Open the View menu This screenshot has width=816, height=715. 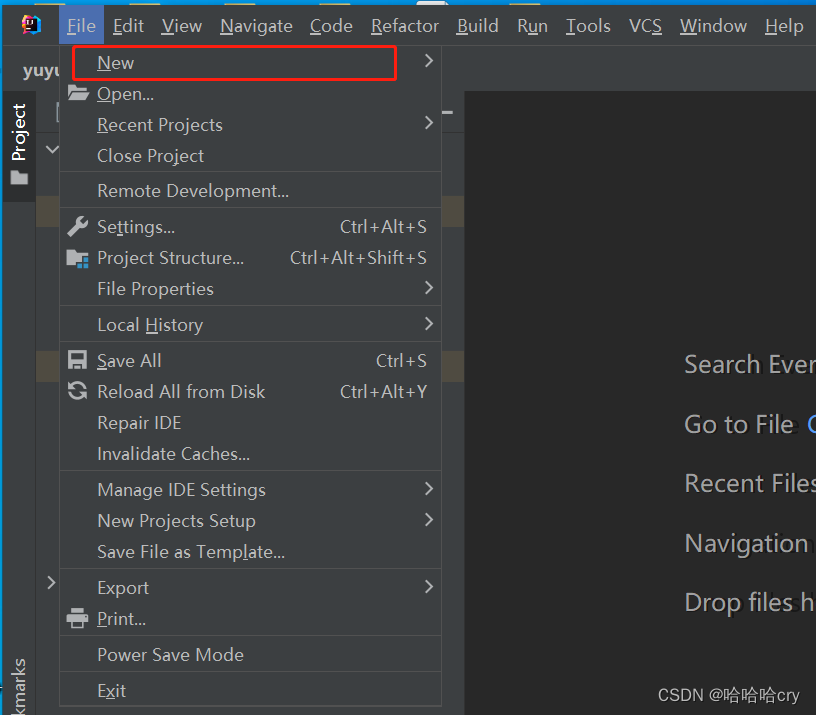[x=181, y=25]
